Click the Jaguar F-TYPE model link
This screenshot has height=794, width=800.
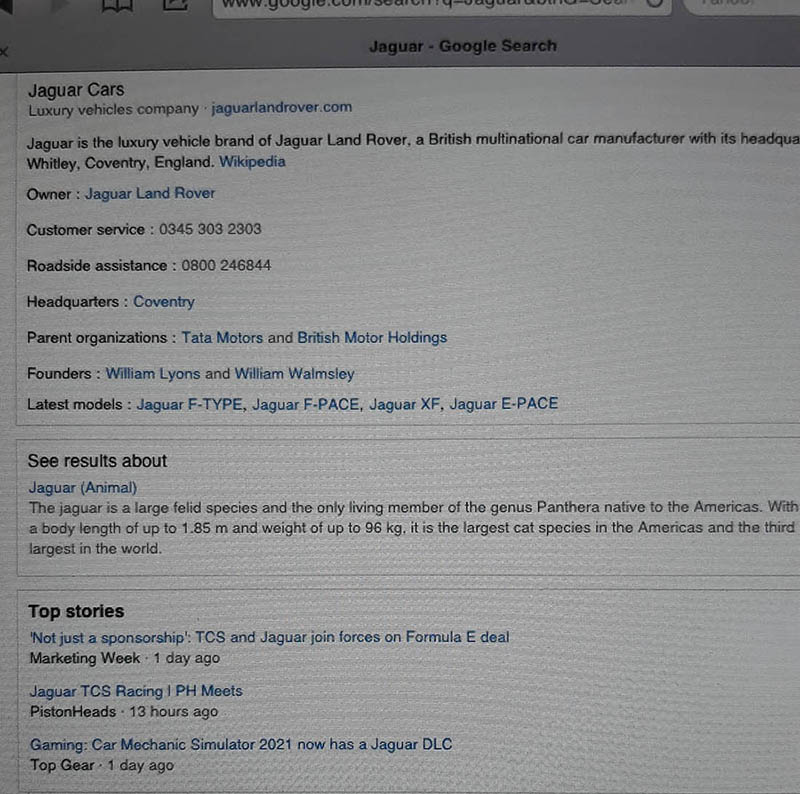pyautogui.click(x=189, y=404)
